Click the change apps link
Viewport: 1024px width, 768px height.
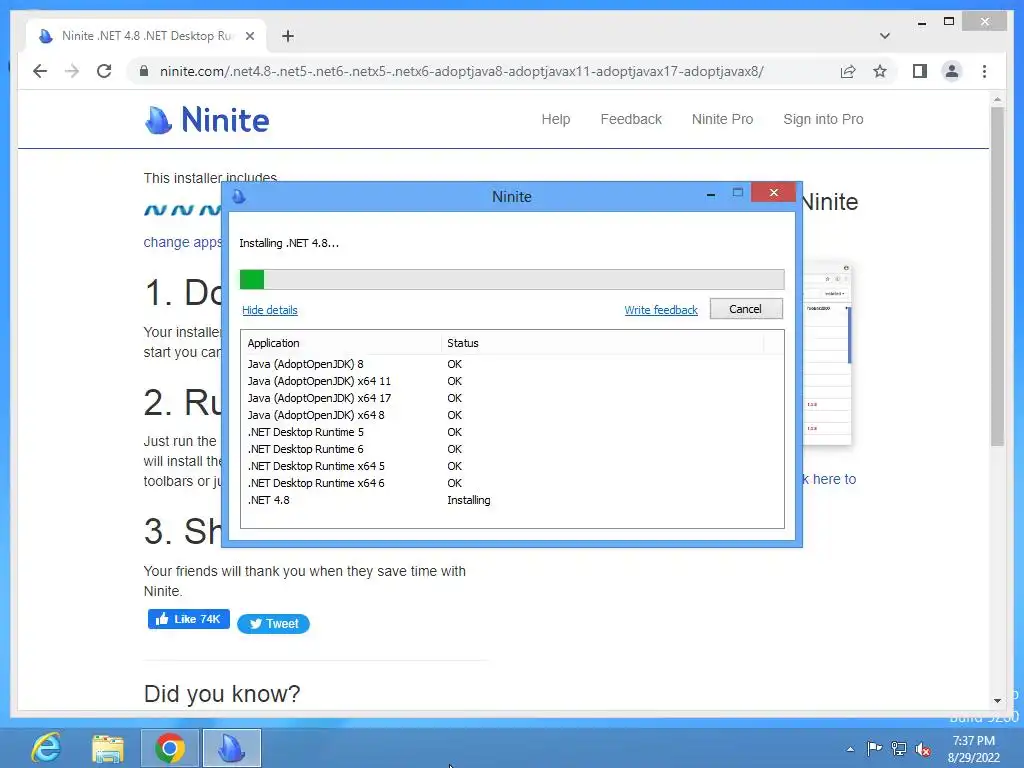point(182,242)
